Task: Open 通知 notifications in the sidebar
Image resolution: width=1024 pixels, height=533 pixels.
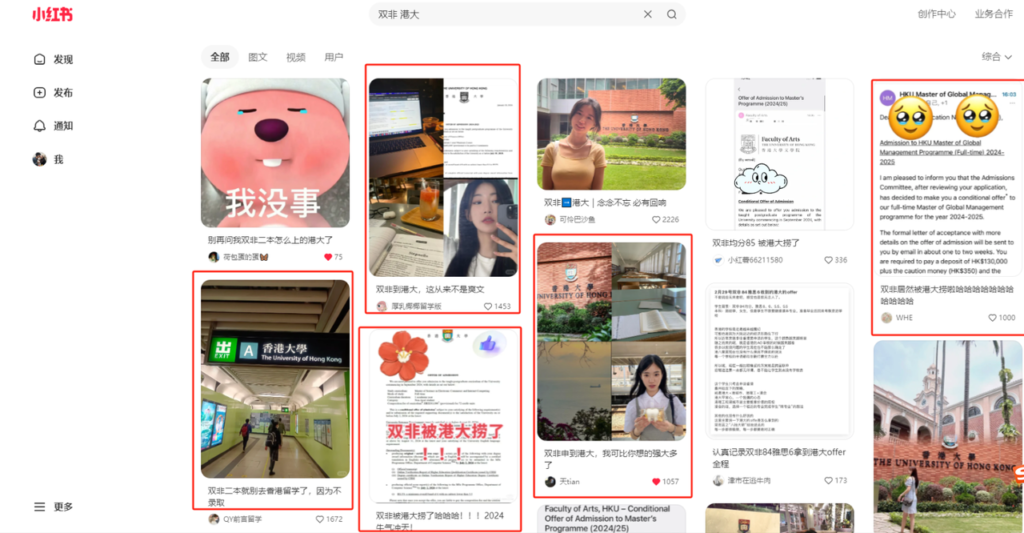Action: [x=54, y=126]
